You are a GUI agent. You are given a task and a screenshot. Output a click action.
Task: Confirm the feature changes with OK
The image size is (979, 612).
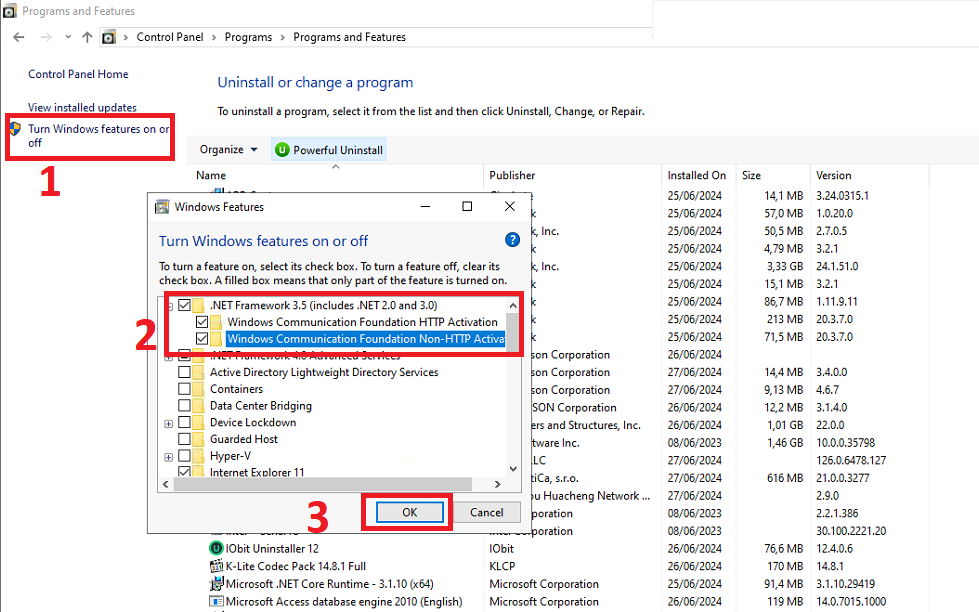pyautogui.click(x=410, y=513)
